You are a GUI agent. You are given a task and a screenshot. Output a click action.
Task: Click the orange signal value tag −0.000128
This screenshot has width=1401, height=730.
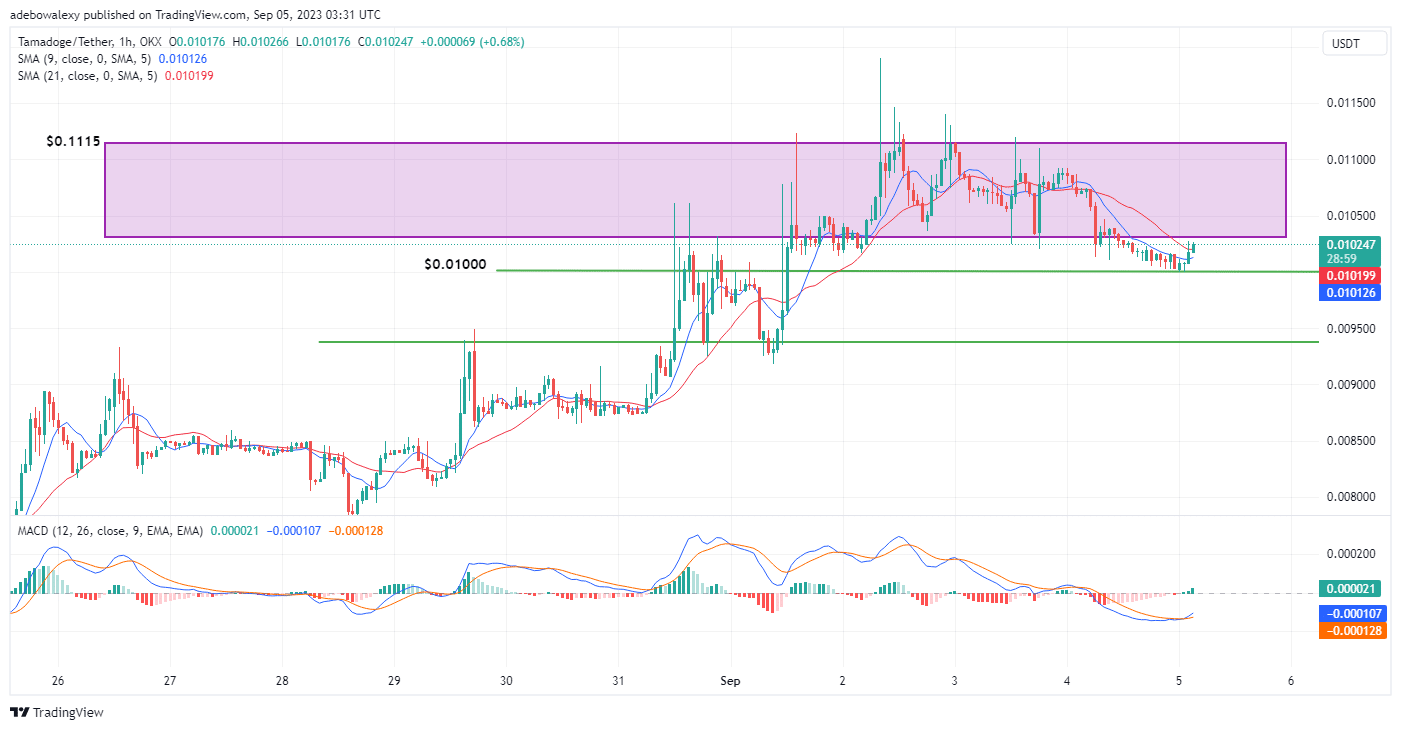click(x=1354, y=631)
